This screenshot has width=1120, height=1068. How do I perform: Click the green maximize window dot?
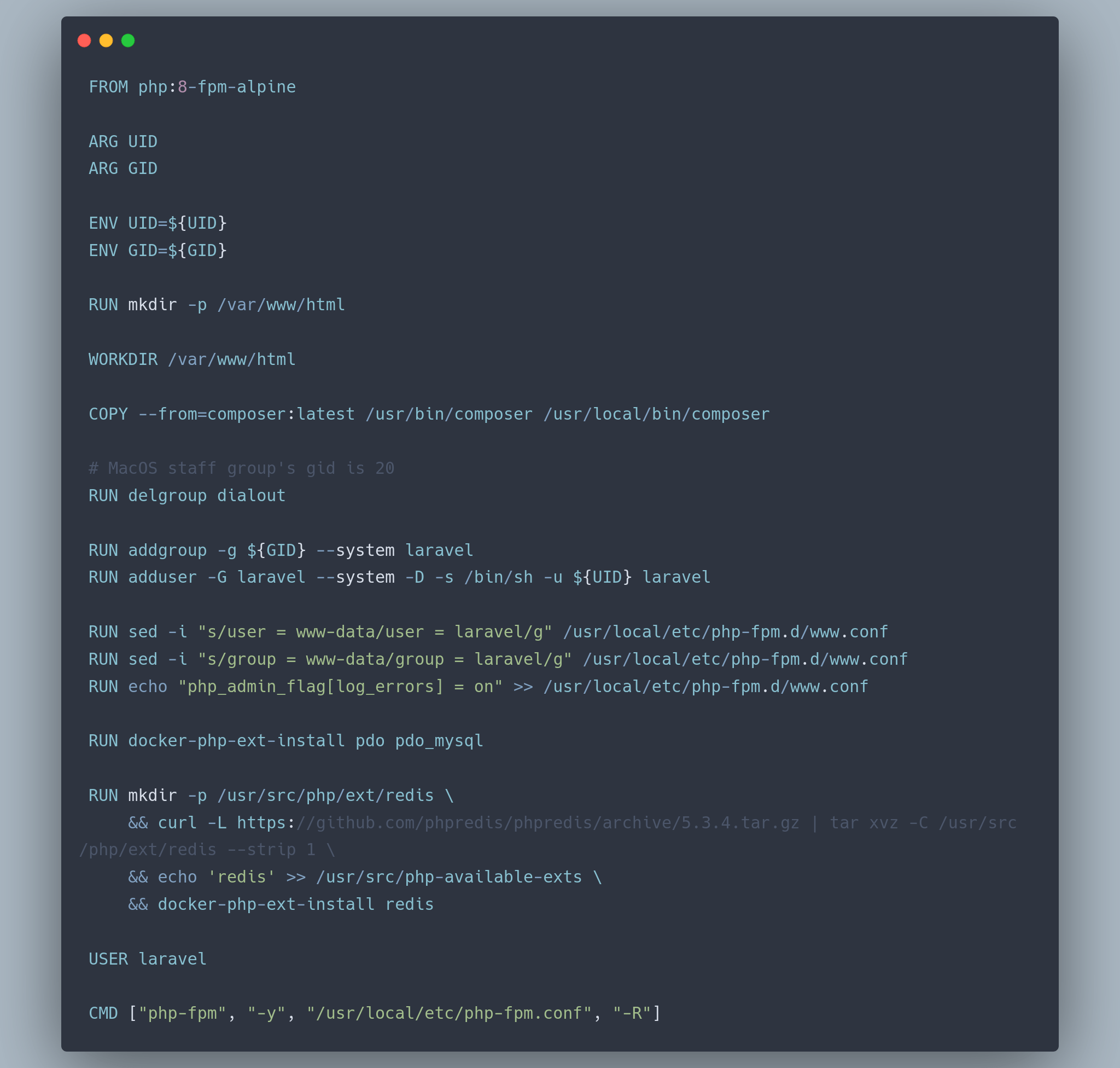(128, 40)
